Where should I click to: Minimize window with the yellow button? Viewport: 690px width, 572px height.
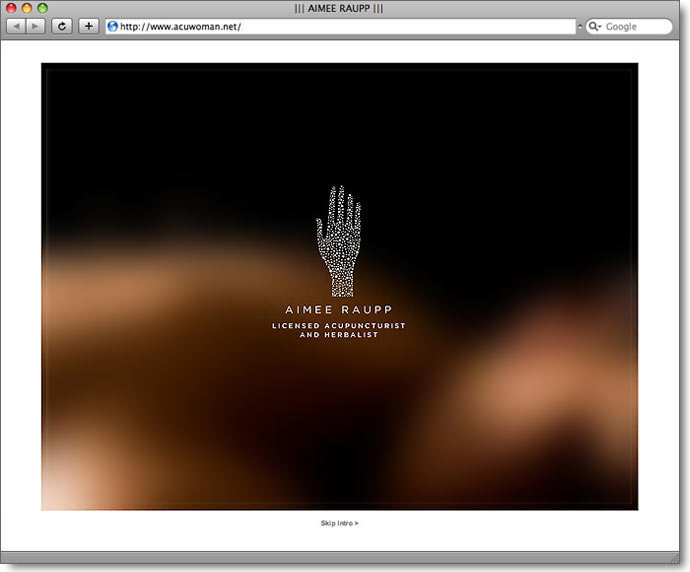tap(27, 8)
